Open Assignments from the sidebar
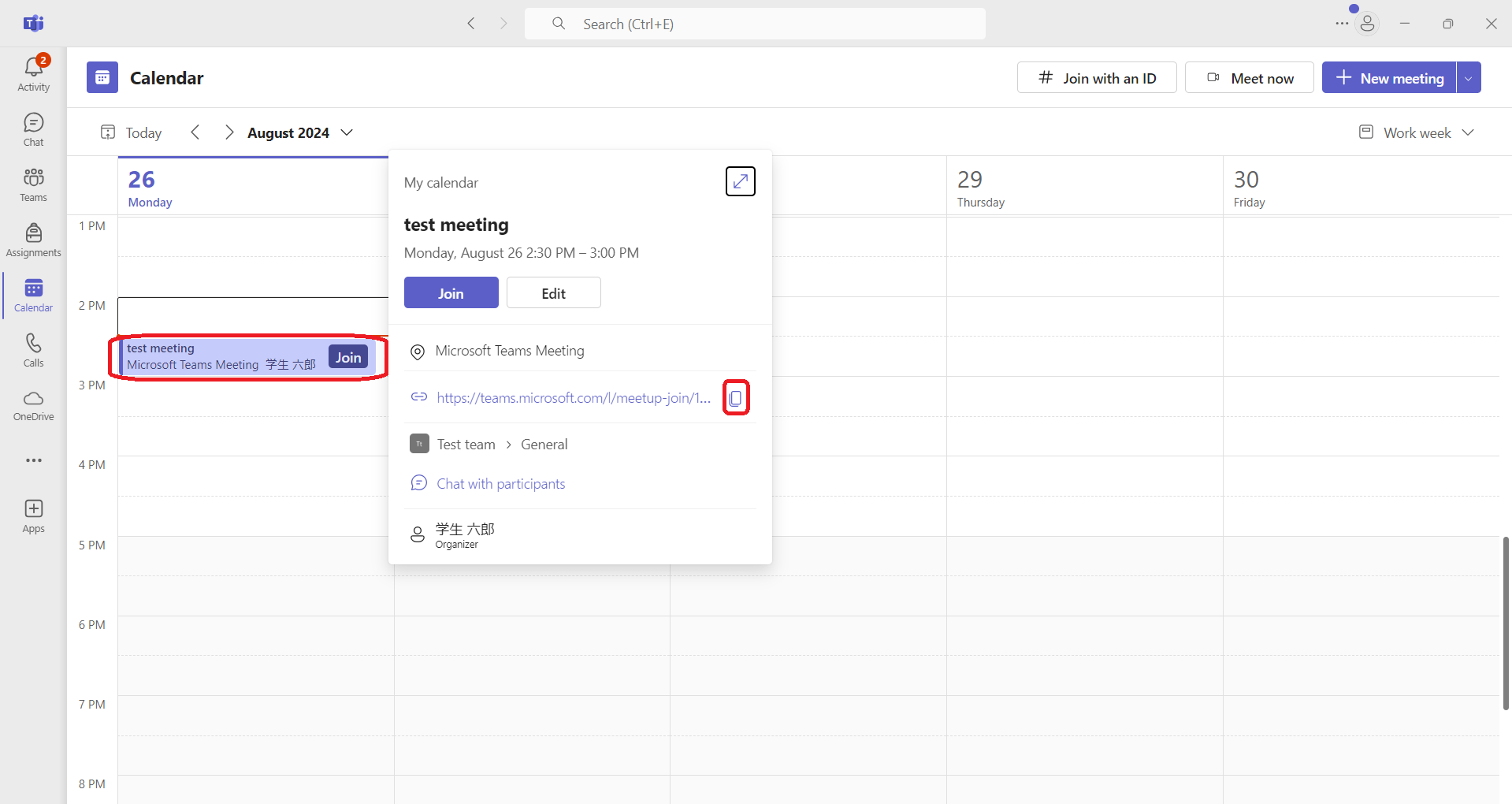This screenshot has height=804, width=1512. [x=33, y=240]
